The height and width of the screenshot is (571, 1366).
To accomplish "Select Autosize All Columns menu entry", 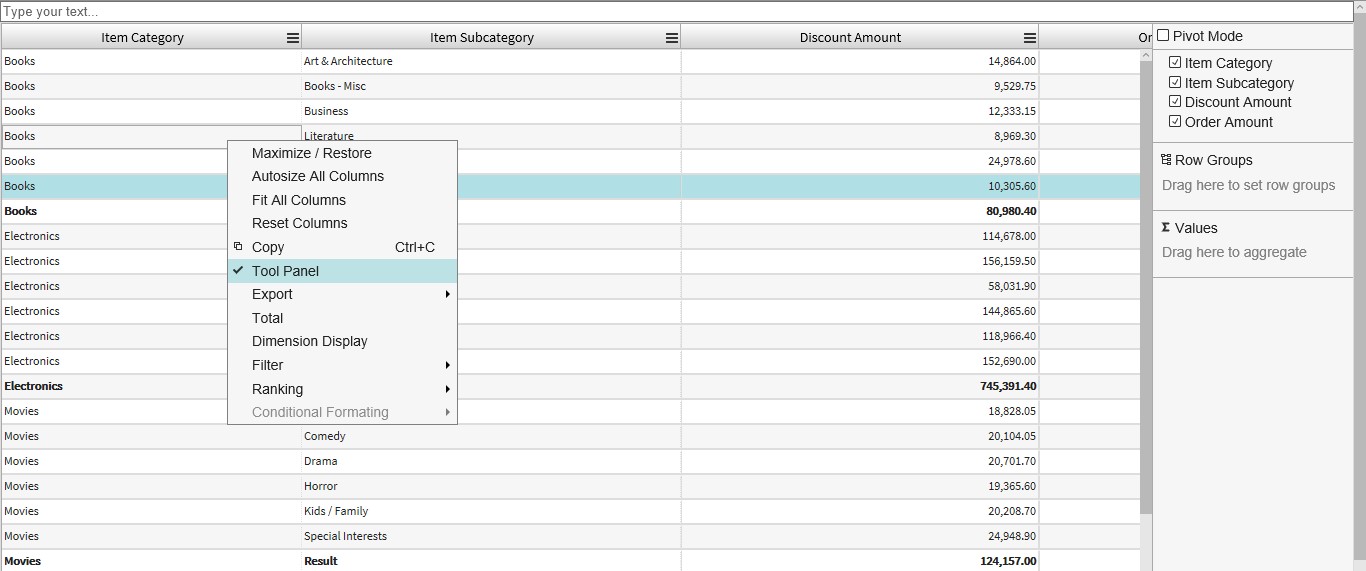I will pyautogui.click(x=318, y=176).
